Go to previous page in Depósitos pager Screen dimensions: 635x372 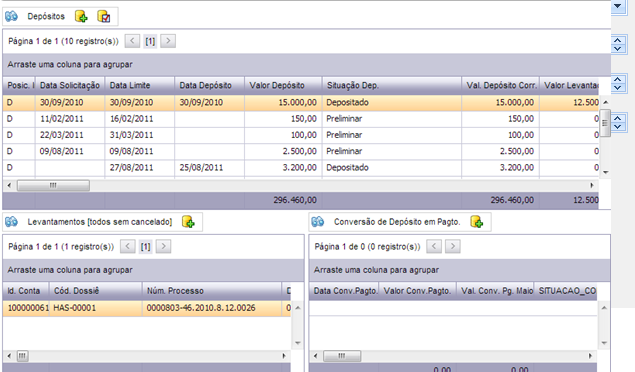point(132,41)
